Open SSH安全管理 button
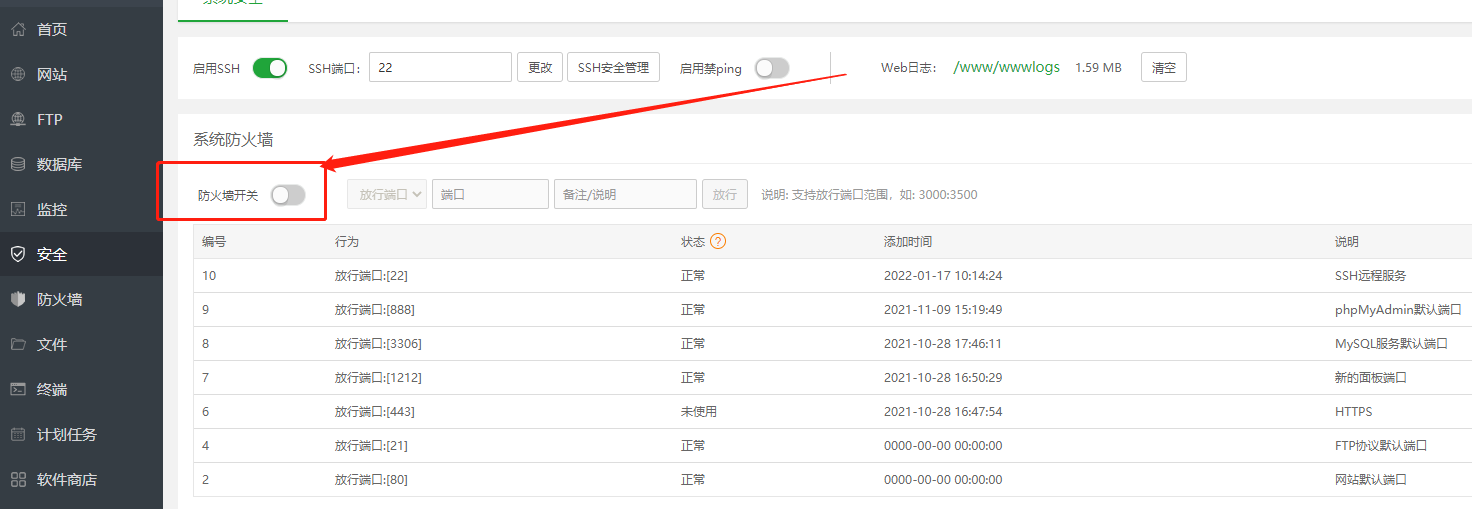1472x509 pixels. click(613, 67)
